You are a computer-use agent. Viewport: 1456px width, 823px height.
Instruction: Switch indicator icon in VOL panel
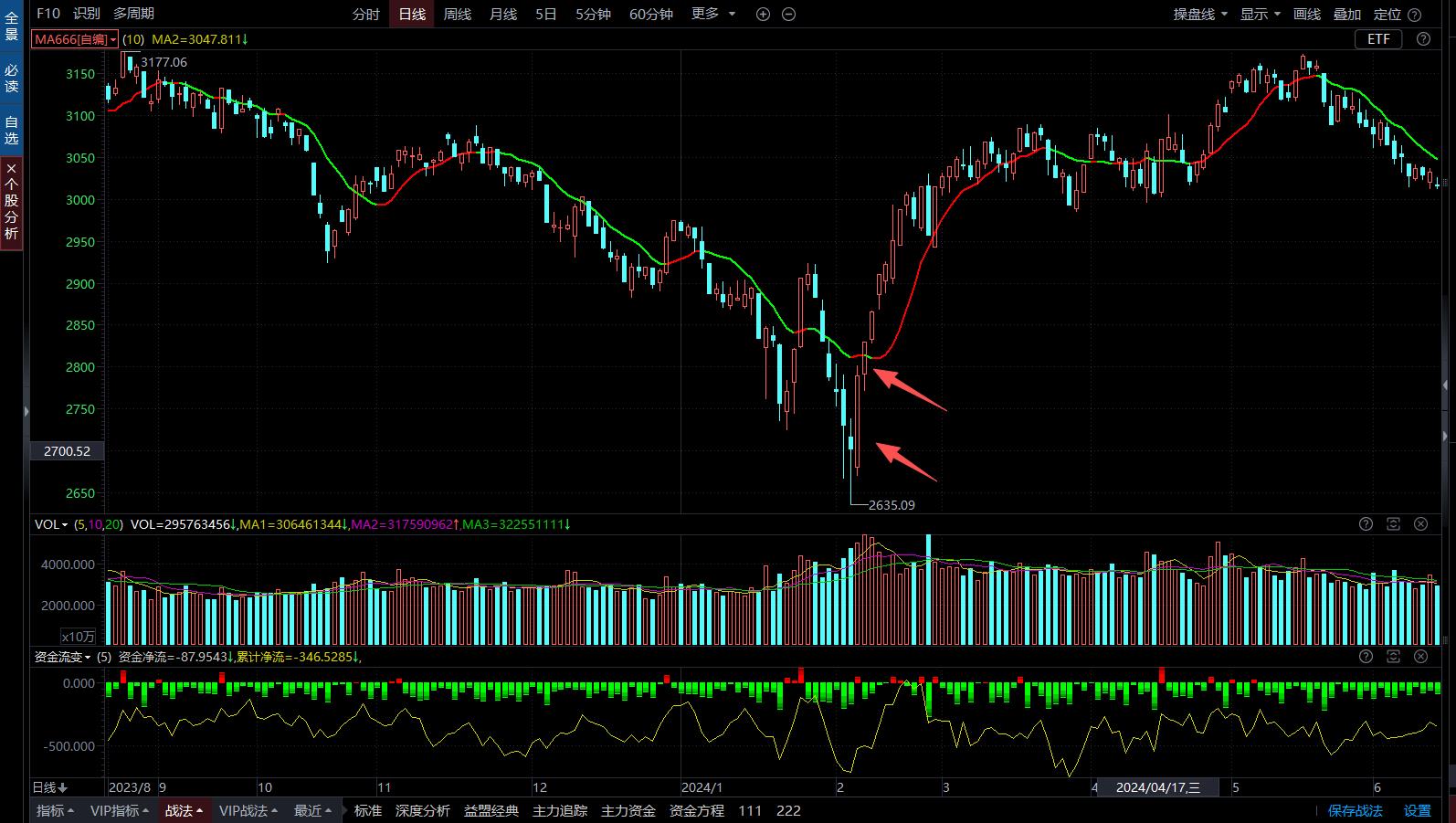[1393, 523]
